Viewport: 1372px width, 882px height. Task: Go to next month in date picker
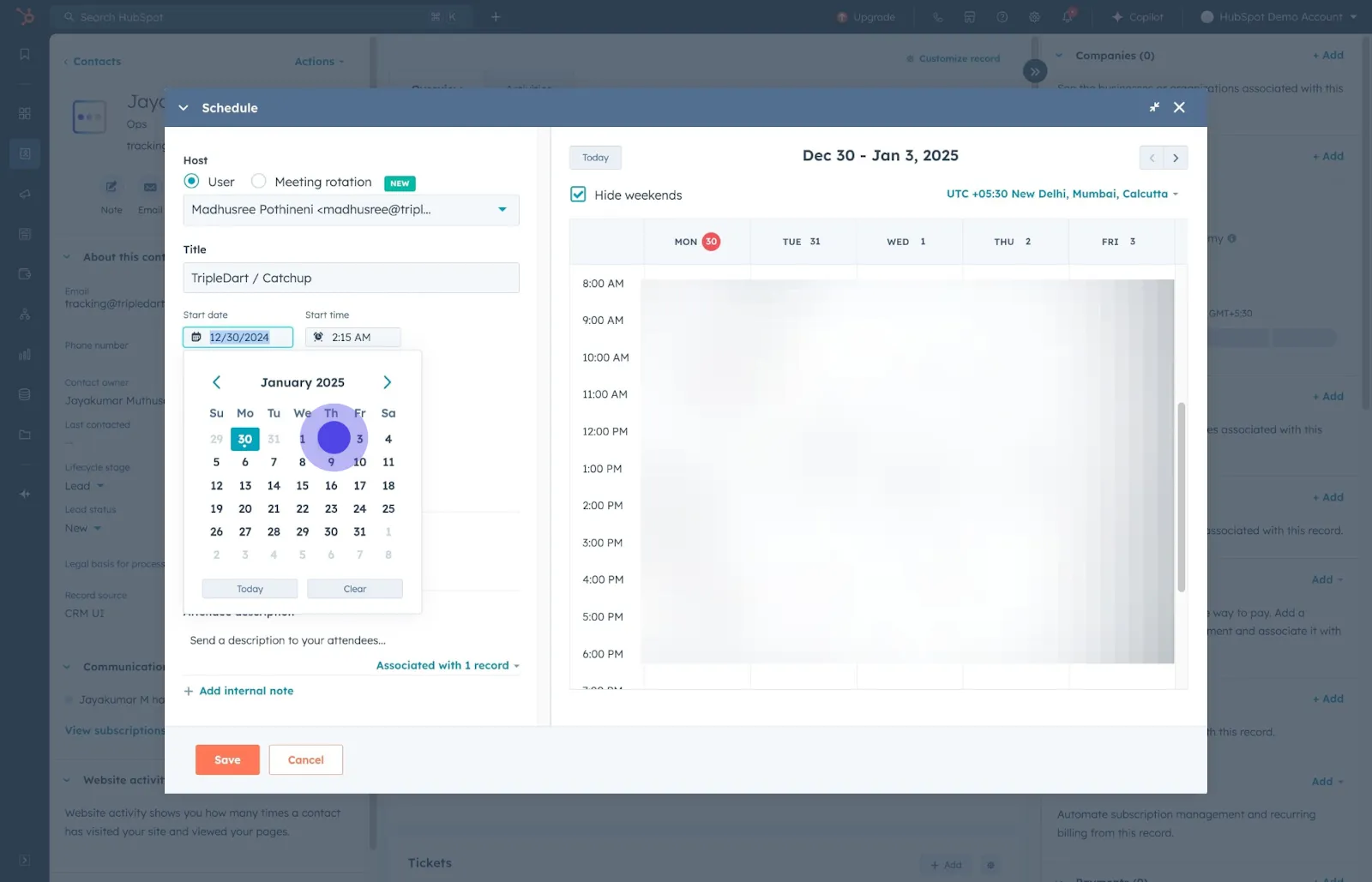[x=387, y=382]
